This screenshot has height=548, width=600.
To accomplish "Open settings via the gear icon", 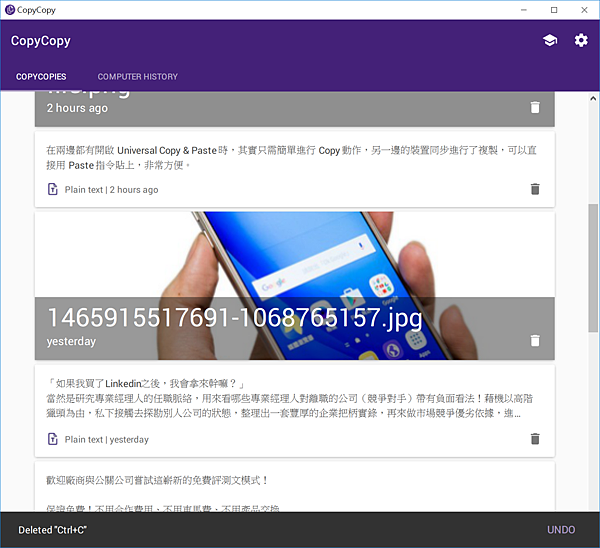I will pyautogui.click(x=581, y=41).
